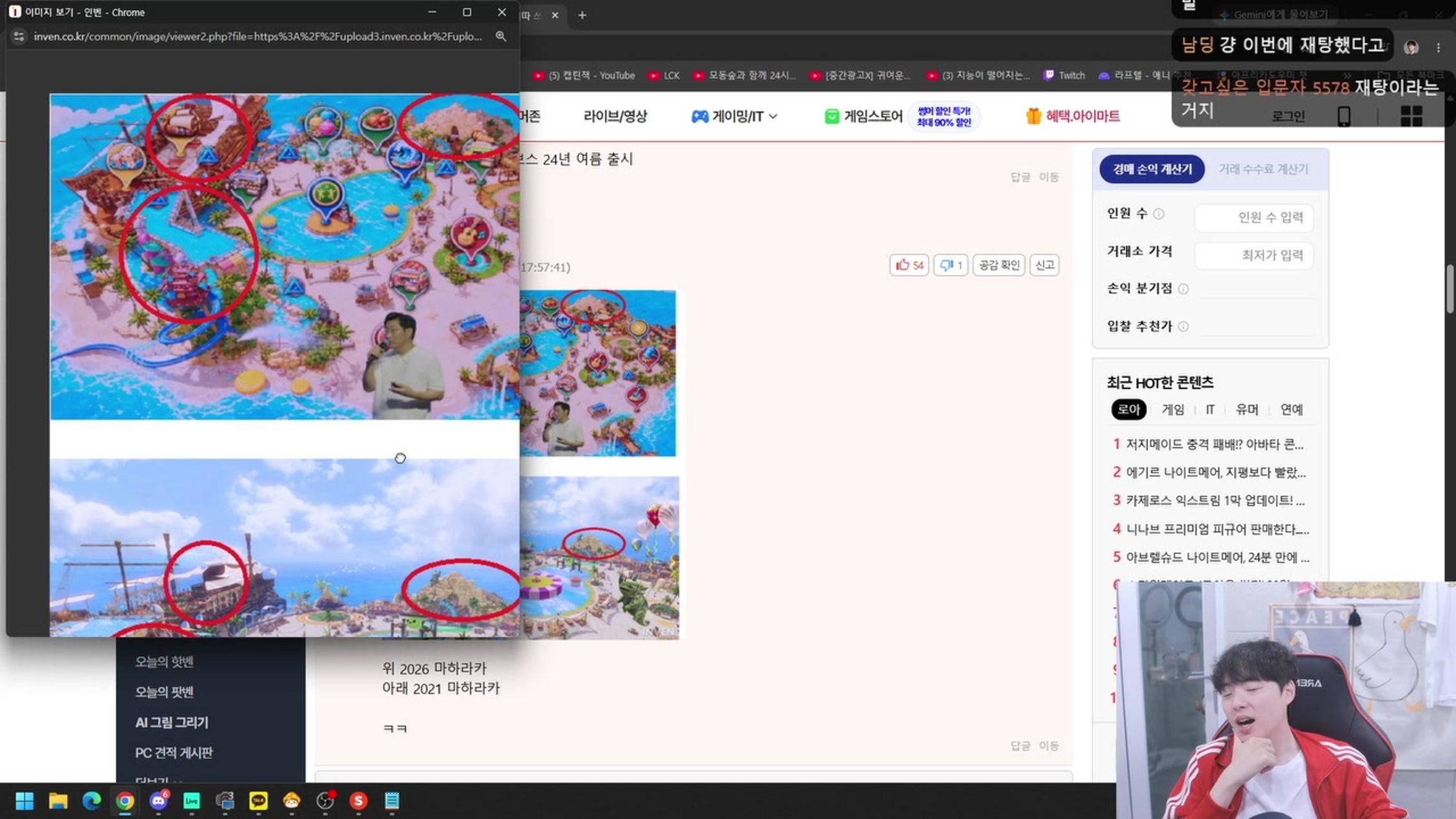Select the 유머 hot content tab
Viewport: 1456px width, 819px height.
(1247, 409)
